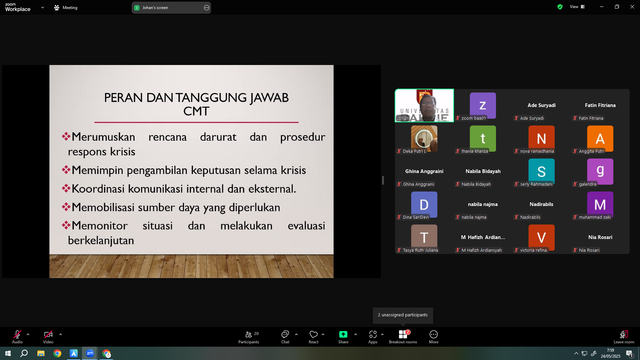
Task: Click the shared slide titled Peran dan Tanggung Jawab CMT
Action: tap(191, 171)
